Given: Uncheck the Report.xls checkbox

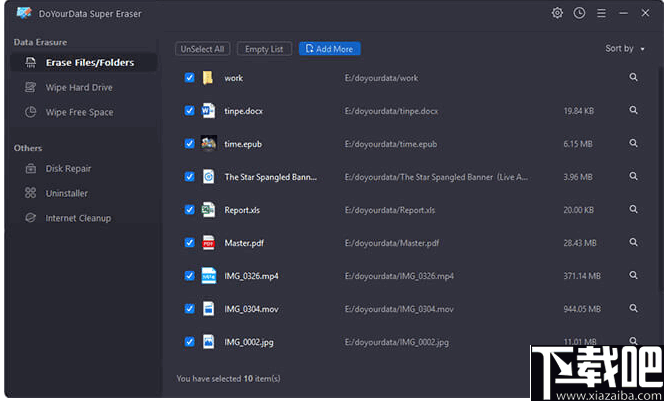Looking at the screenshot, I should pyautogui.click(x=189, y=209).
